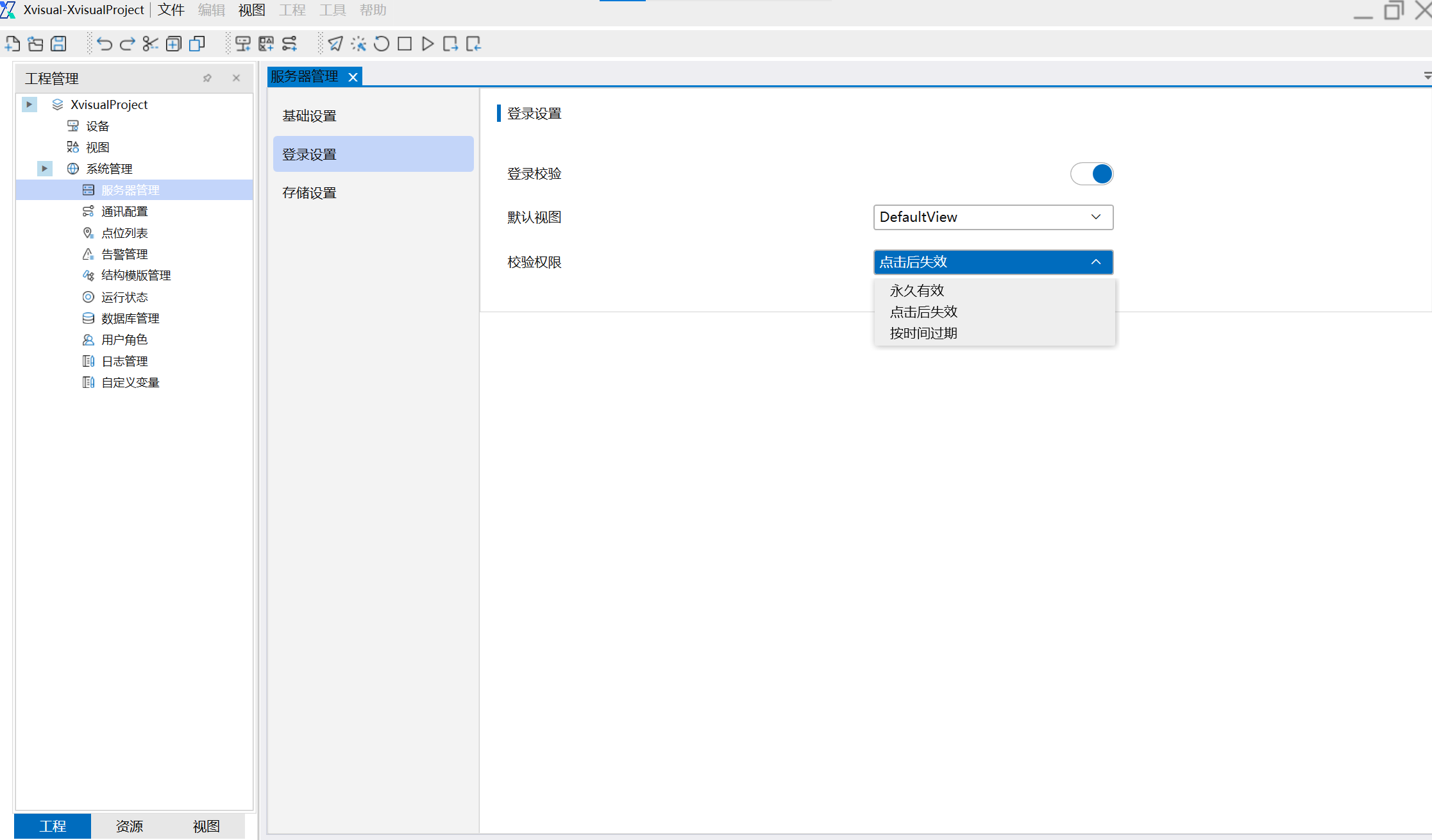
Task: Collapse the 系统管理 tree node
Action: pos(44,169)
